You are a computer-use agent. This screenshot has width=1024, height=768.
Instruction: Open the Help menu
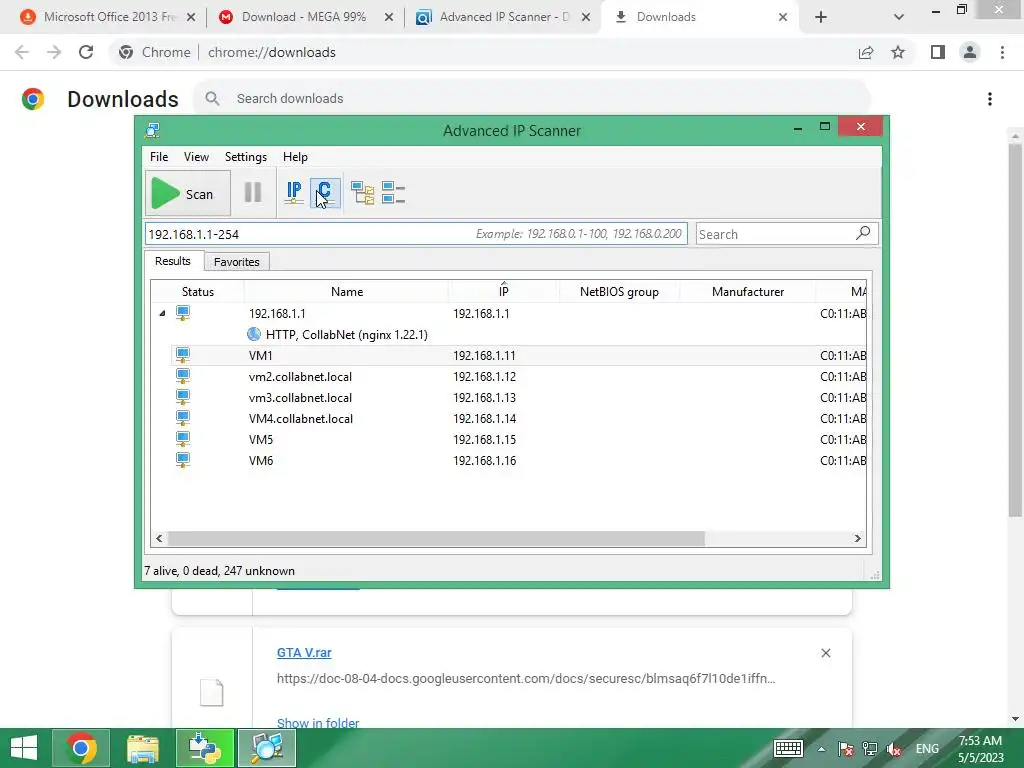click(x=295, y=157)
